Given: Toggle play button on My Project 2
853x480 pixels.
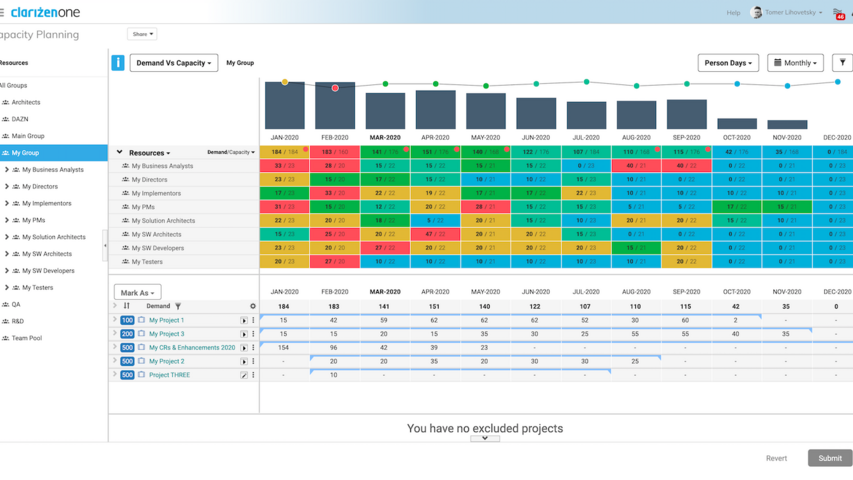Looking at the screenshot, I should pyautogui.click(x=243, y=361).
